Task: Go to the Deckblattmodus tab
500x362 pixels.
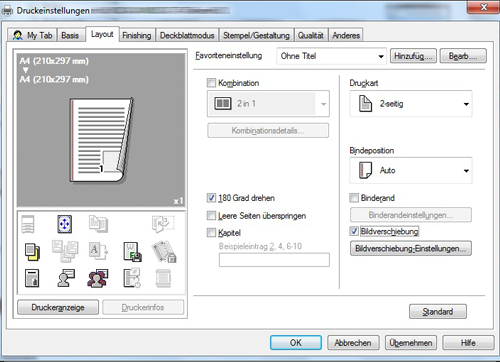Action: (187, 35)
